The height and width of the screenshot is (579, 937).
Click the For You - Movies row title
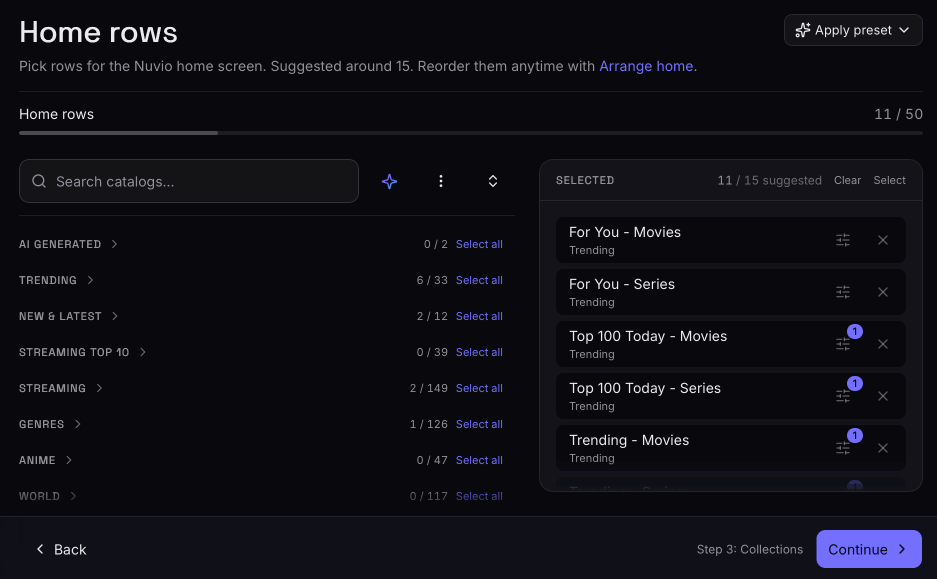[624, 232]
